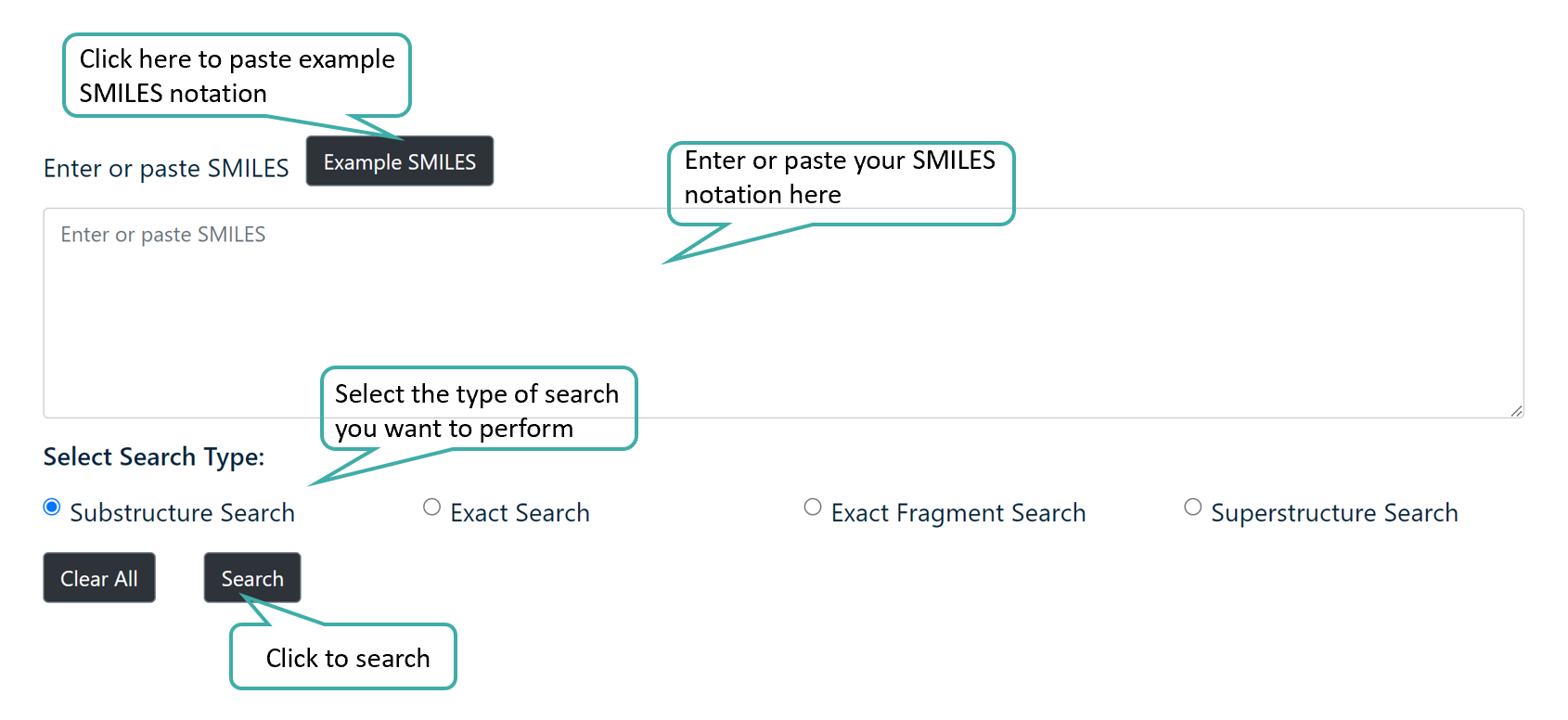1568x720 pixels.
Task: Click Clear All to reset the form
Action: tap(98, 577)
